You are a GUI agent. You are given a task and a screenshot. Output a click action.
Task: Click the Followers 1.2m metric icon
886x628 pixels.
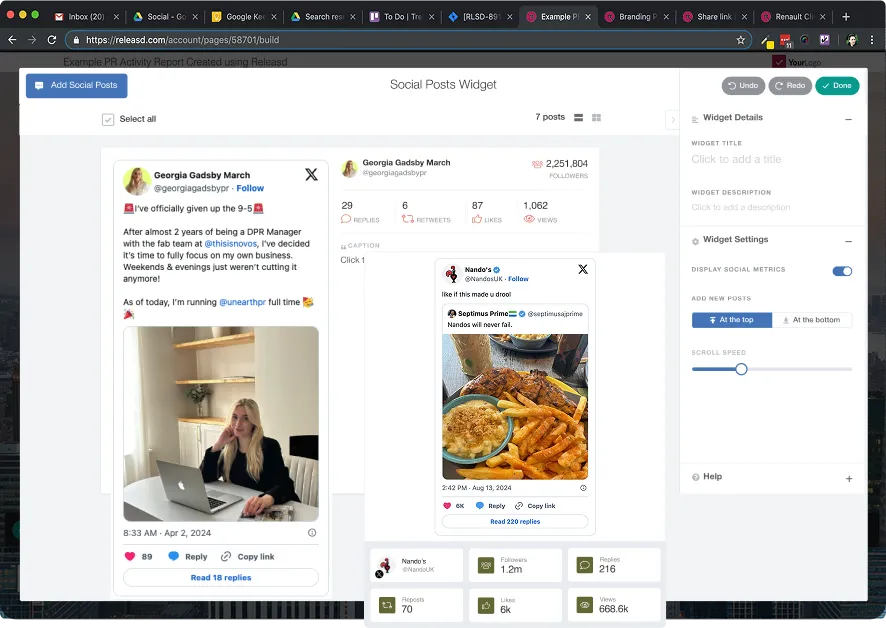pyautogui.click(x=484, y=565)
